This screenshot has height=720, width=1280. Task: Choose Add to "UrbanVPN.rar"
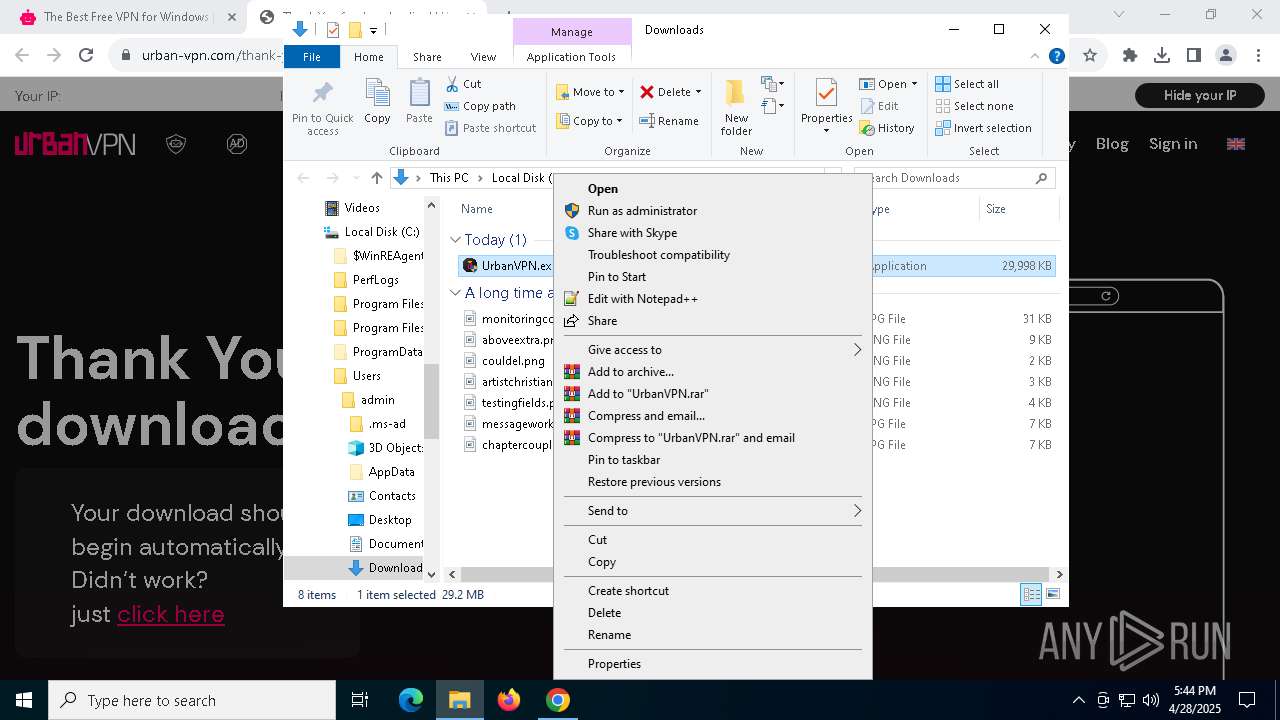click(712, 394)
